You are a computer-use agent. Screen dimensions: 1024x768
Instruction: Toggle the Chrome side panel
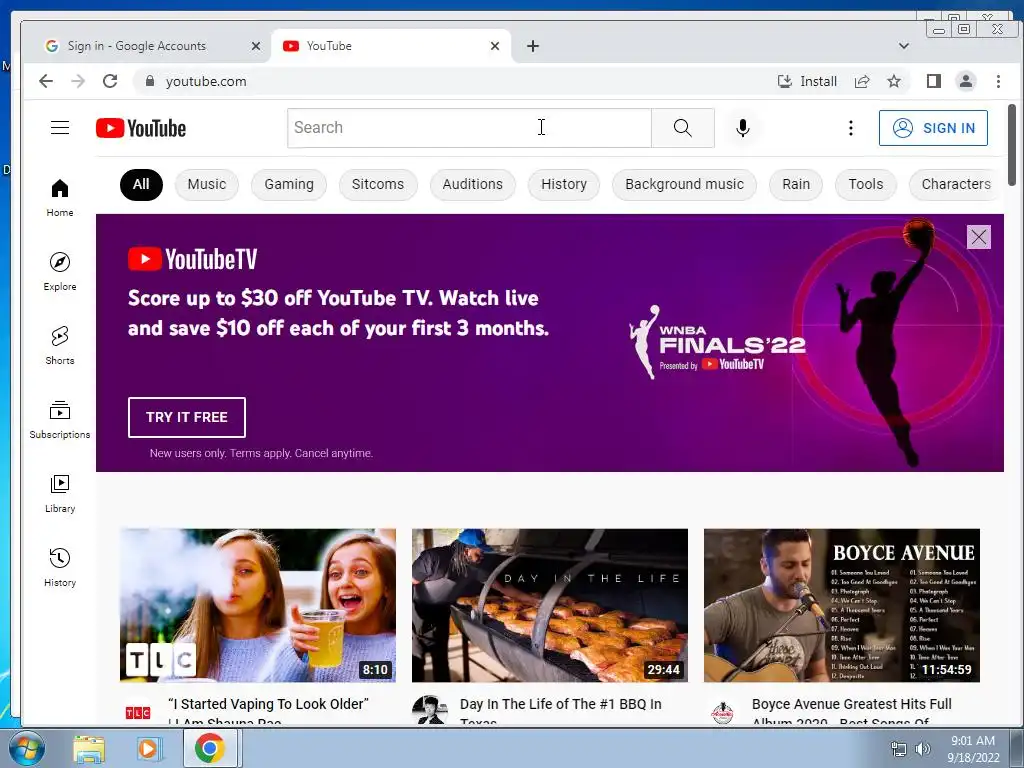[x=934, y=81]
